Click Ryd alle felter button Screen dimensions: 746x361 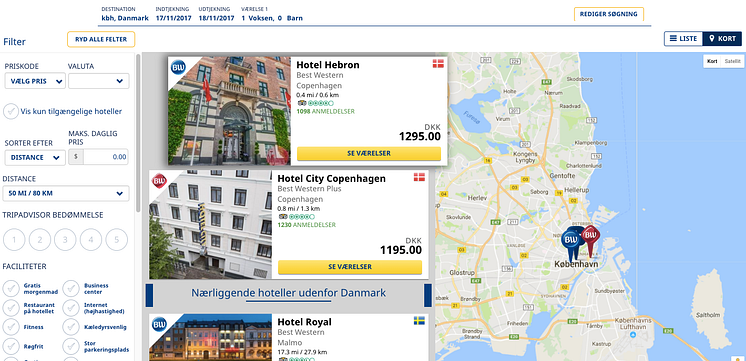[101, 39]
